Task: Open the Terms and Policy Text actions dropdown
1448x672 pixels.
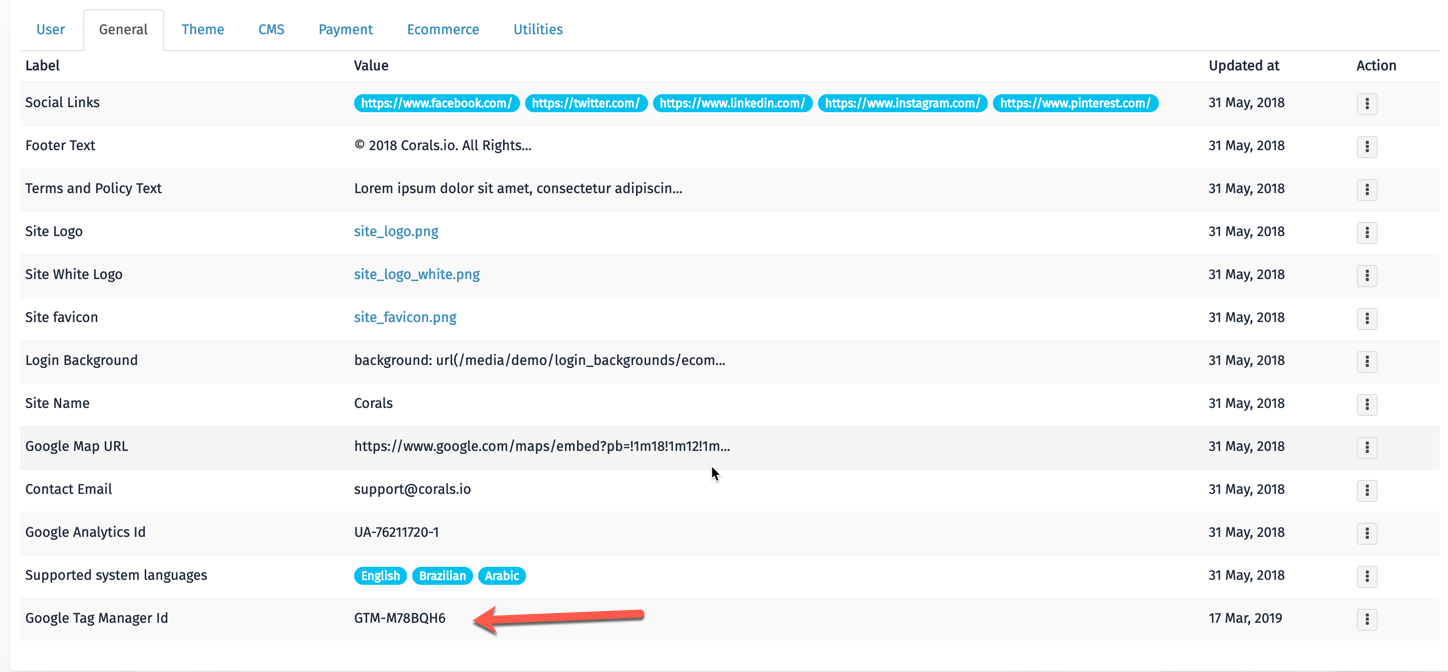Action: [x=1366, y=189]
